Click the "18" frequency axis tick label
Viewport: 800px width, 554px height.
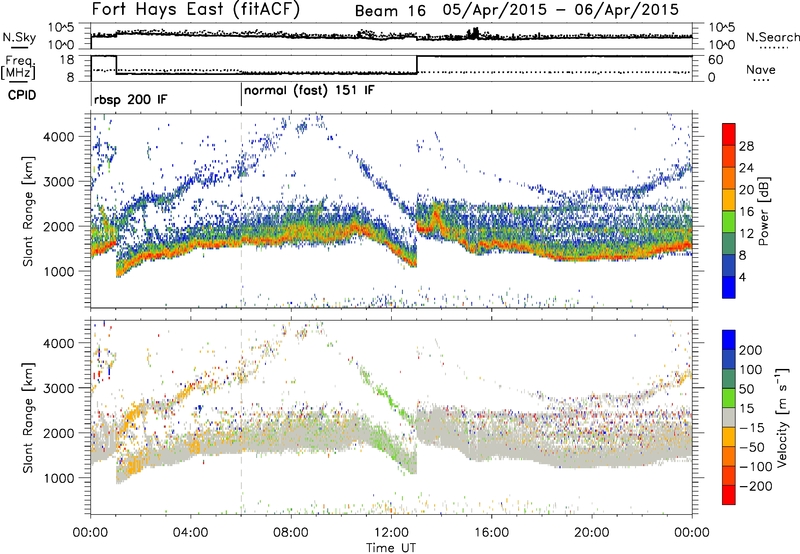tap(66, 60)
